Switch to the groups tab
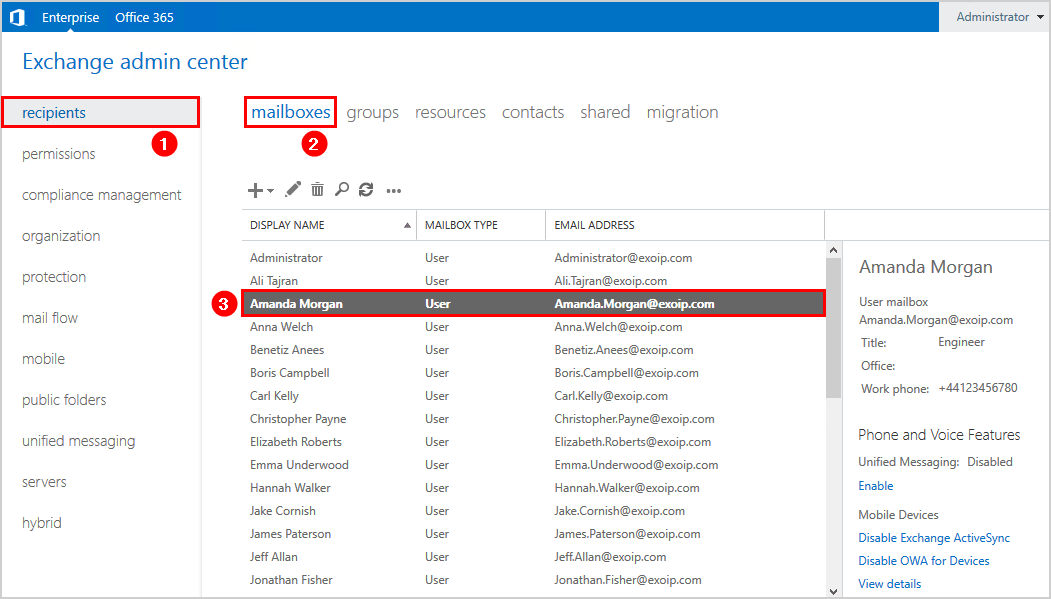1051x599 pixels. tap(372, 111)
